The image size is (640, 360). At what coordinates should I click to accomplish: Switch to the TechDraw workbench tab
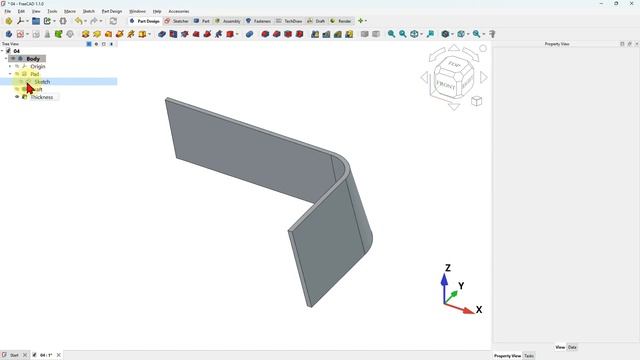[x=289, y=21]
